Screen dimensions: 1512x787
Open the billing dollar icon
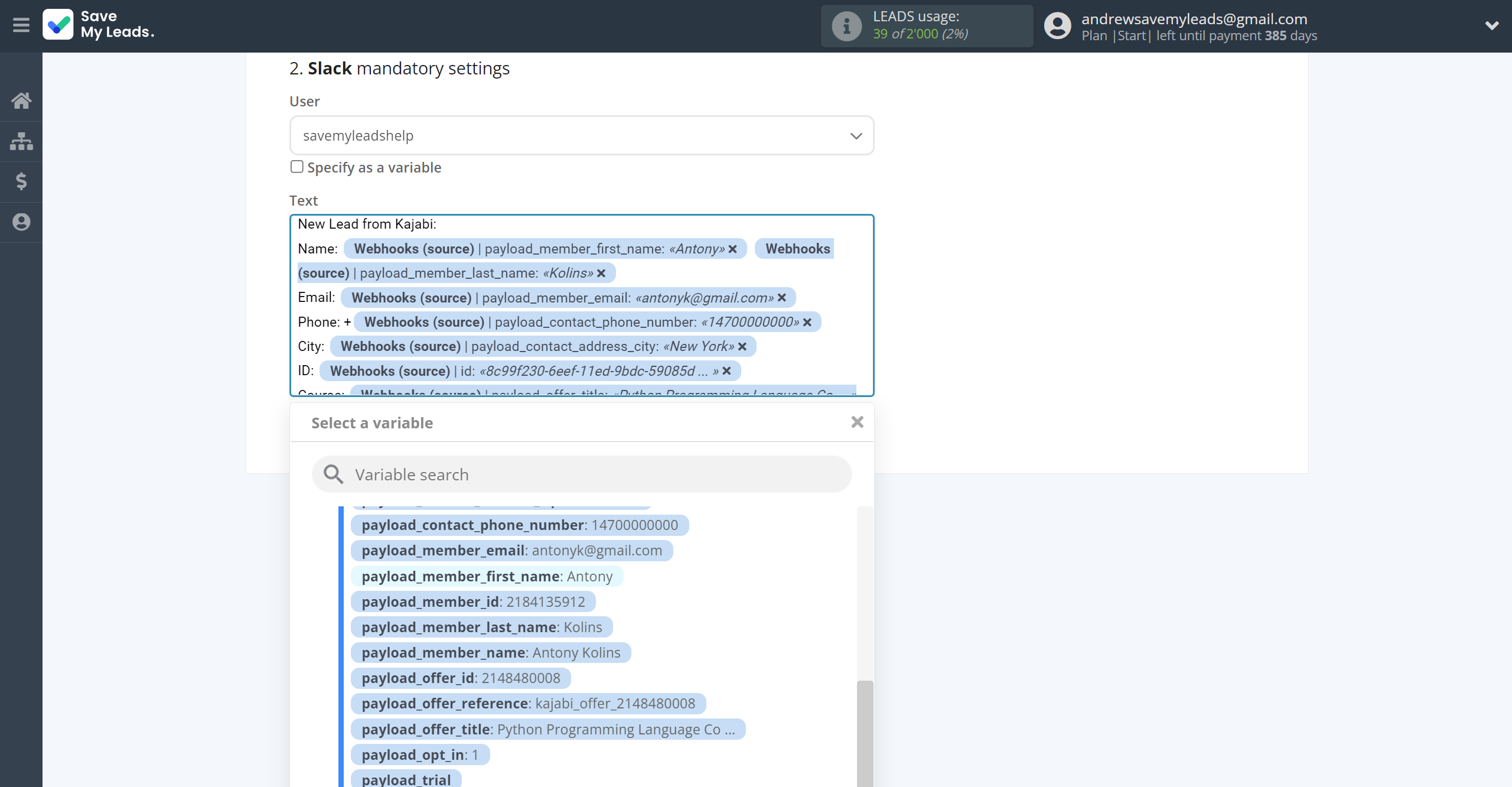(x=21, y=181)
